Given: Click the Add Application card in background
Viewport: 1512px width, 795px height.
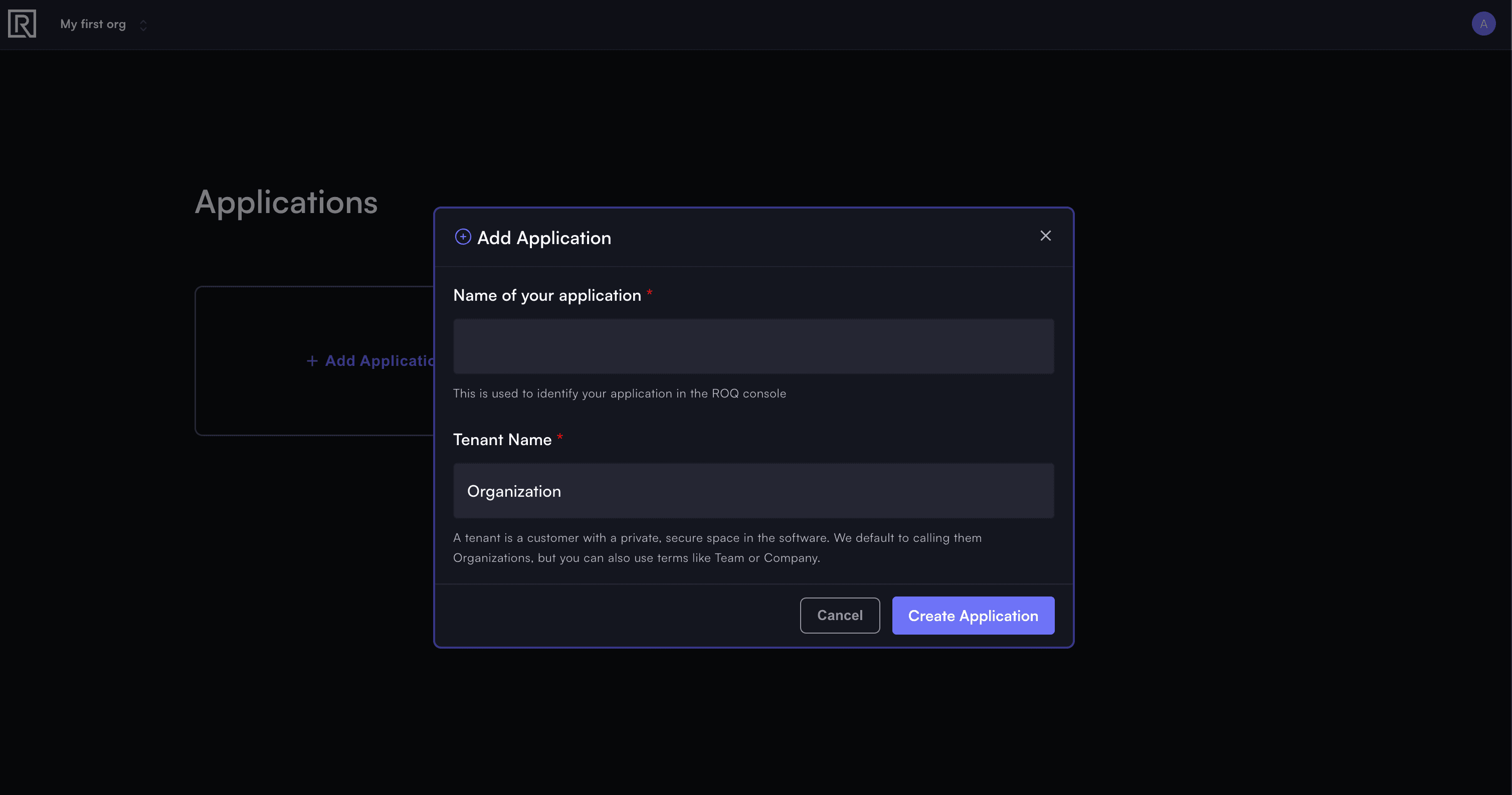Looking at the screenshot, I should click(315, 361).
